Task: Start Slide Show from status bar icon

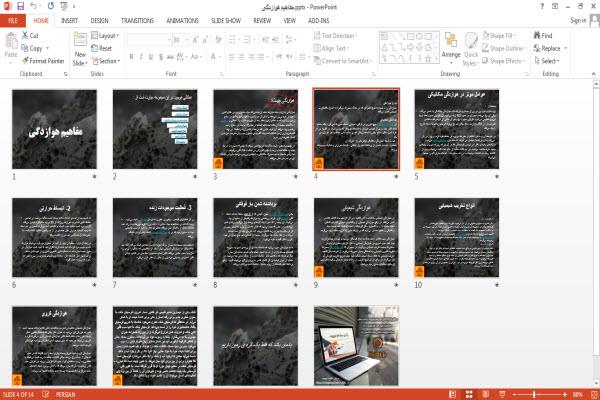Action: click(x=502, y=394)
